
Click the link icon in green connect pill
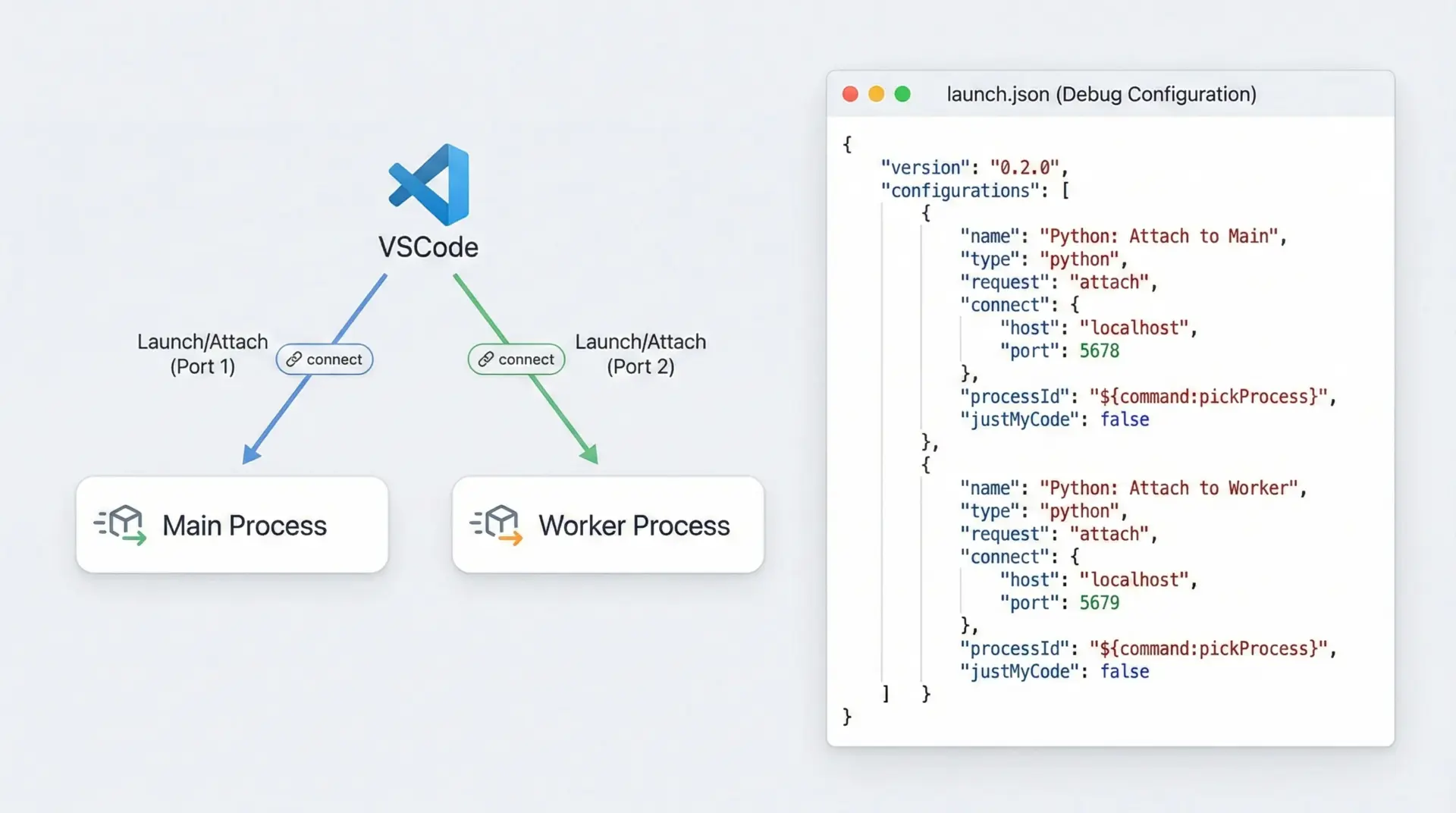(x=486, y=359)
